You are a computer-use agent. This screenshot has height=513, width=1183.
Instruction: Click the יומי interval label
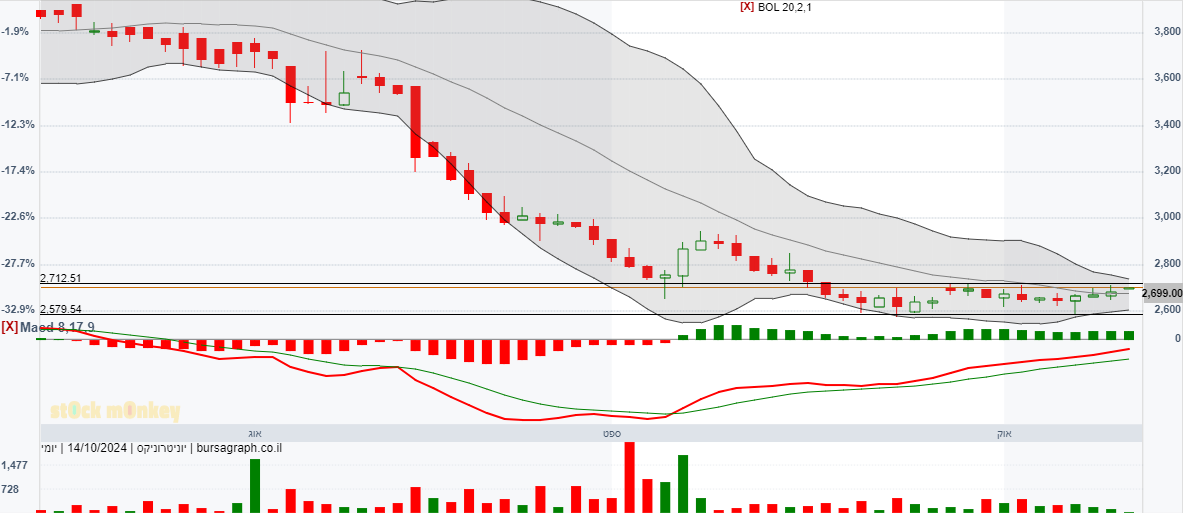point(49,448)
